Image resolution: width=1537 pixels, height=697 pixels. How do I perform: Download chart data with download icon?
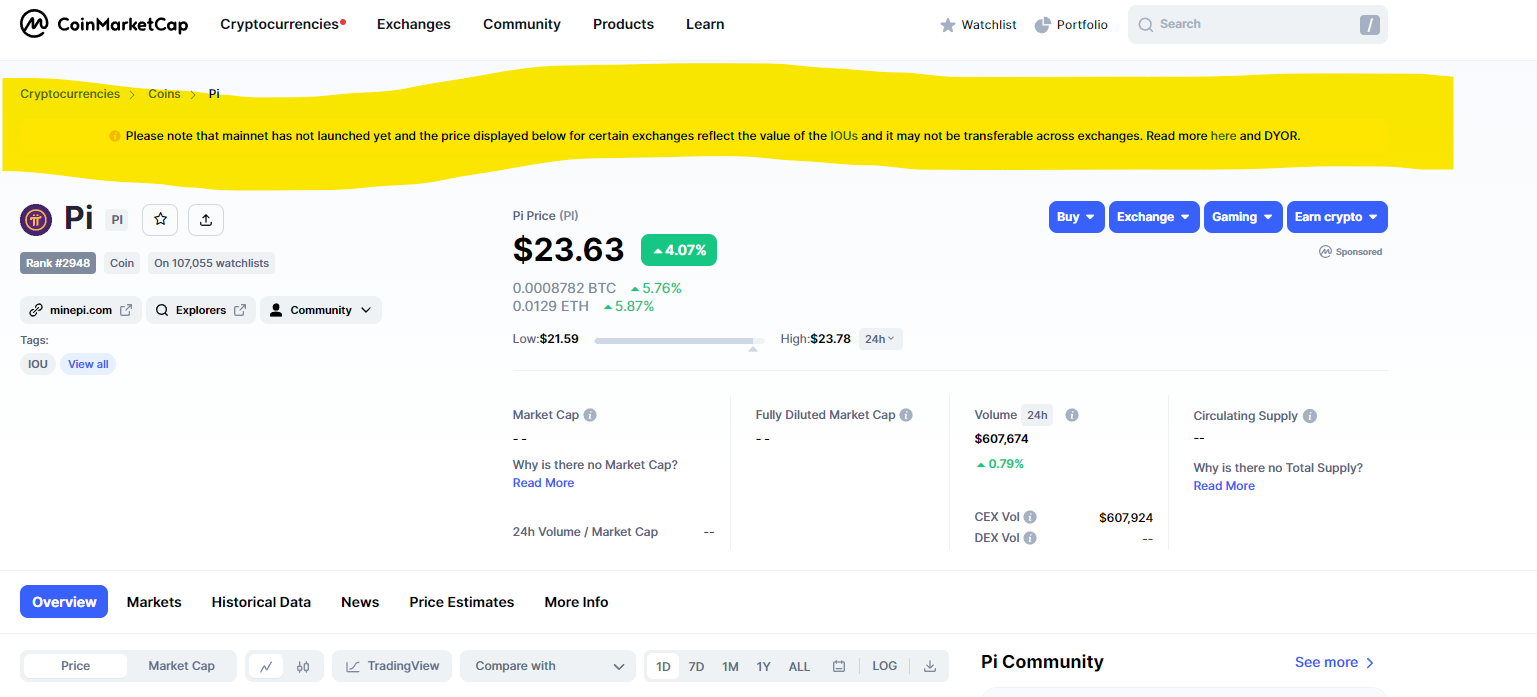coord(930,666)
